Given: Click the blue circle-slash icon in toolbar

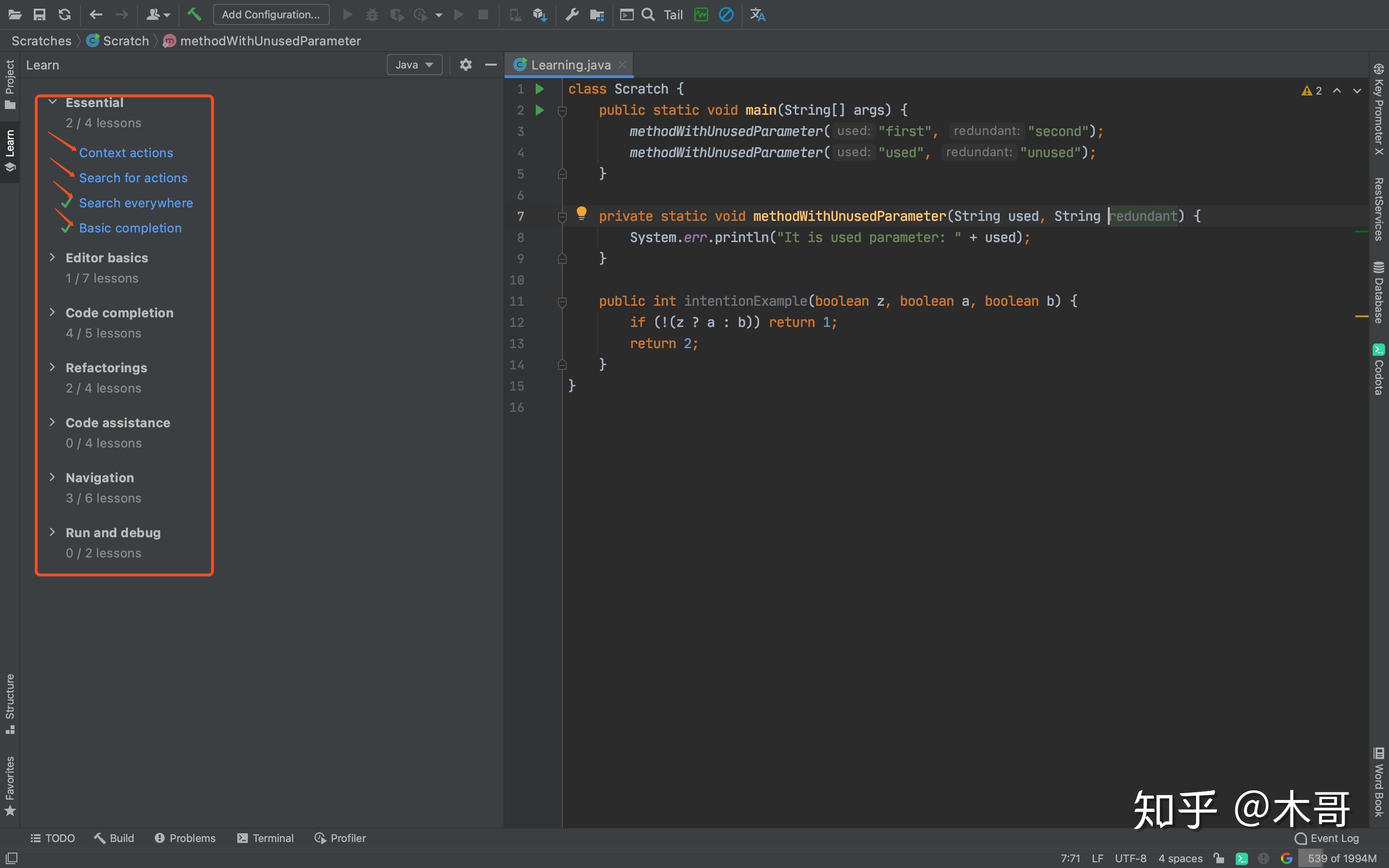Looking at the screenshot, I should tap(726, 15).
